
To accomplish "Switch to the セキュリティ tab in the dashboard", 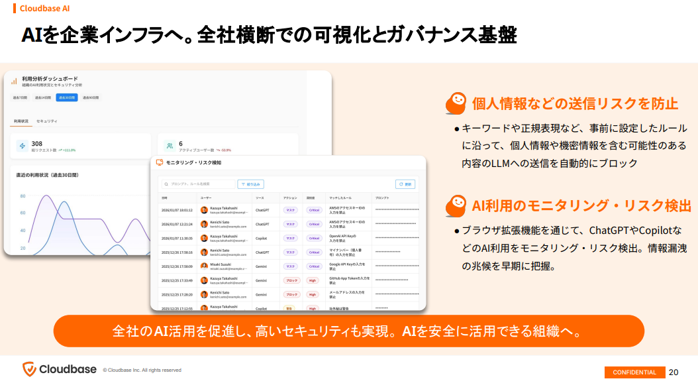I will 47,121.
